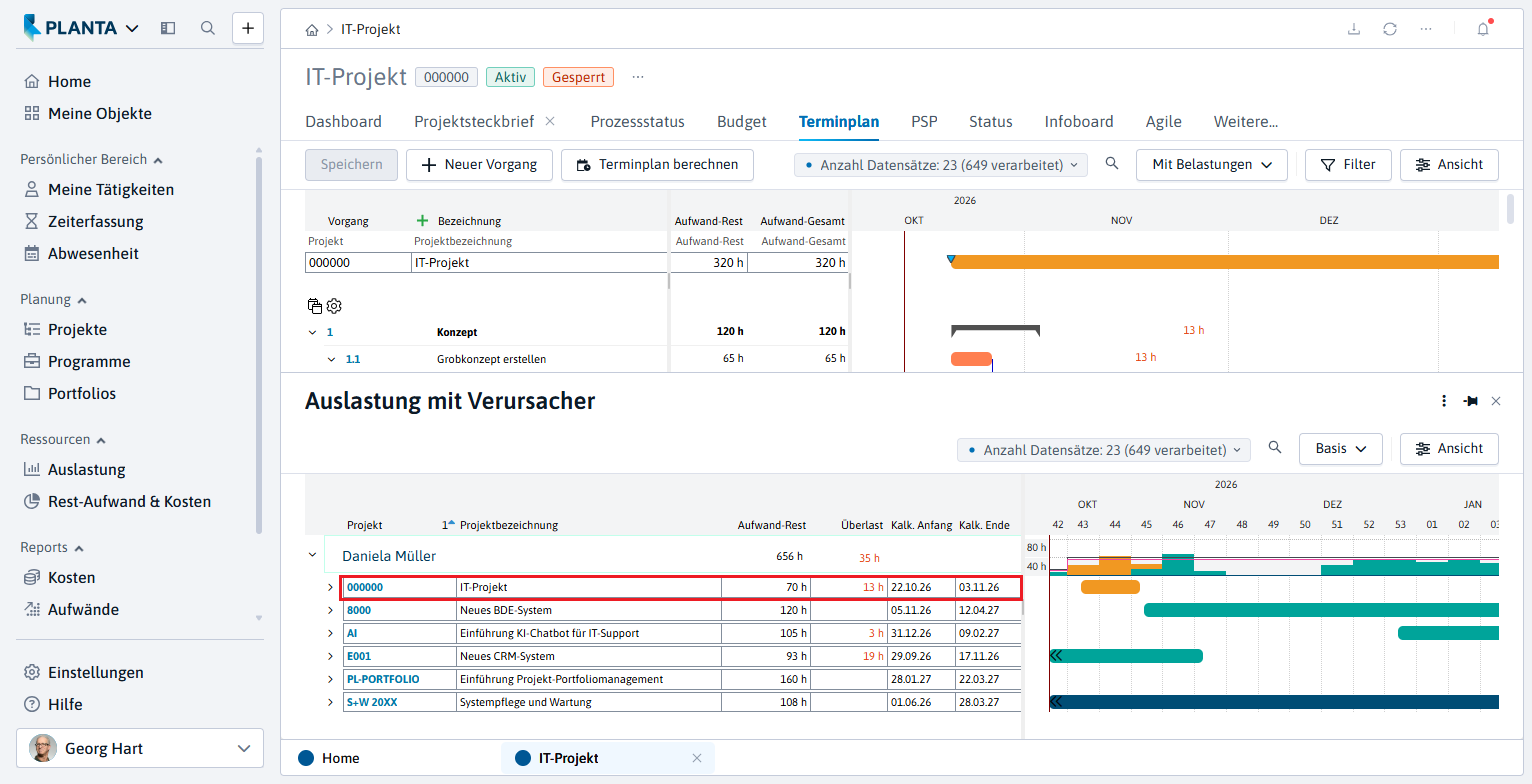
Task: Go to home breadcrumb icon
Action: [313, 30]
